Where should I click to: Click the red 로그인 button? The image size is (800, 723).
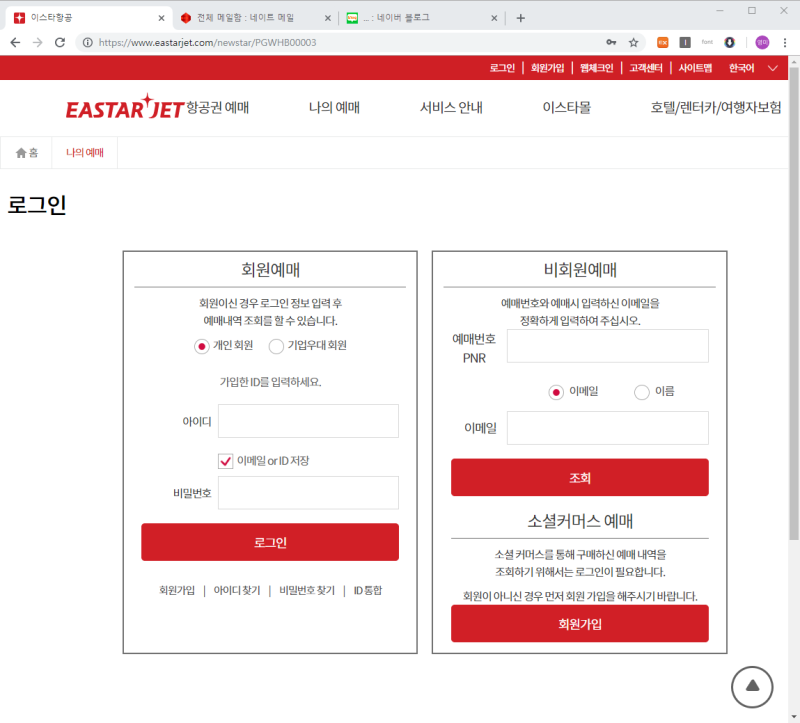tap(270, 542)
